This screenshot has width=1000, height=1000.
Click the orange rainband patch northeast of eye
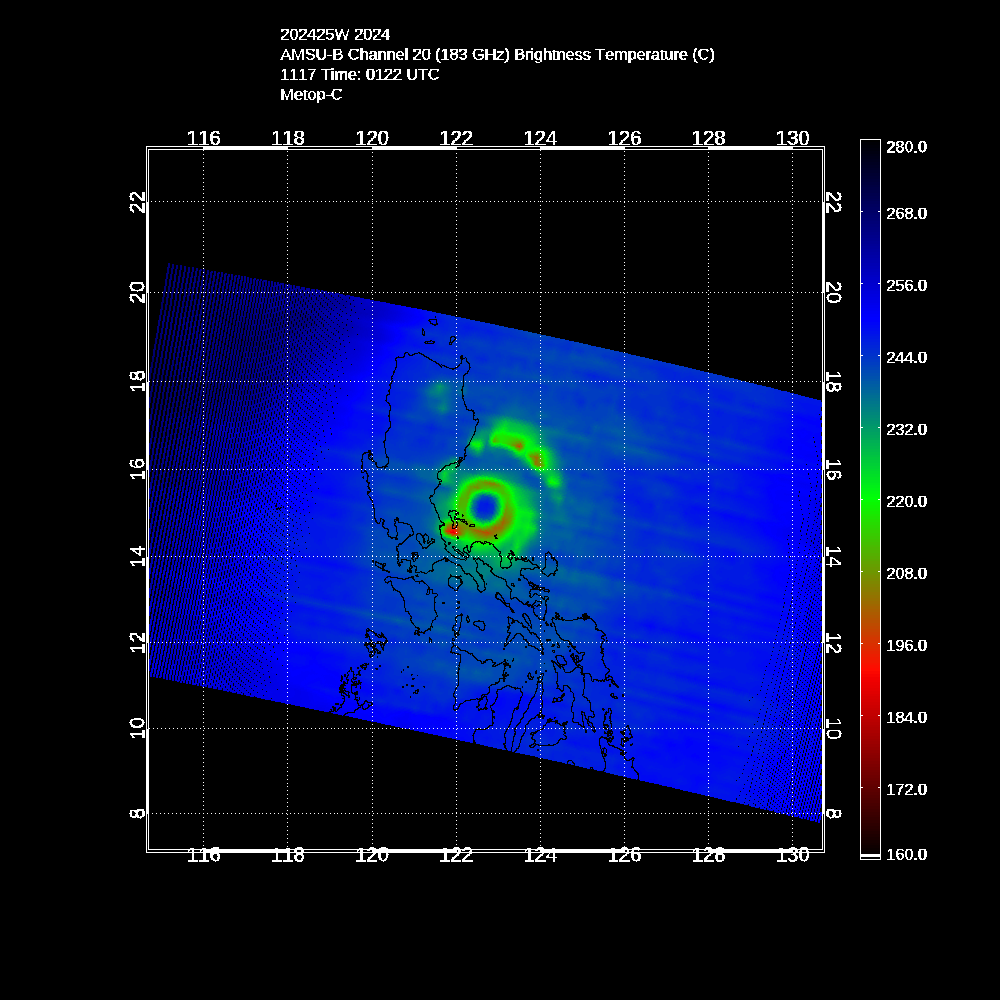coord(537,459)
